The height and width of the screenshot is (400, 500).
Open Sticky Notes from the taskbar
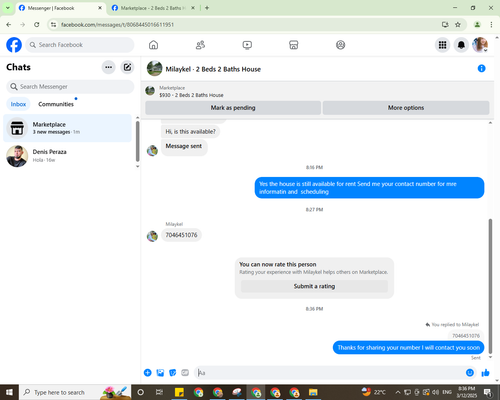[179, 392]
